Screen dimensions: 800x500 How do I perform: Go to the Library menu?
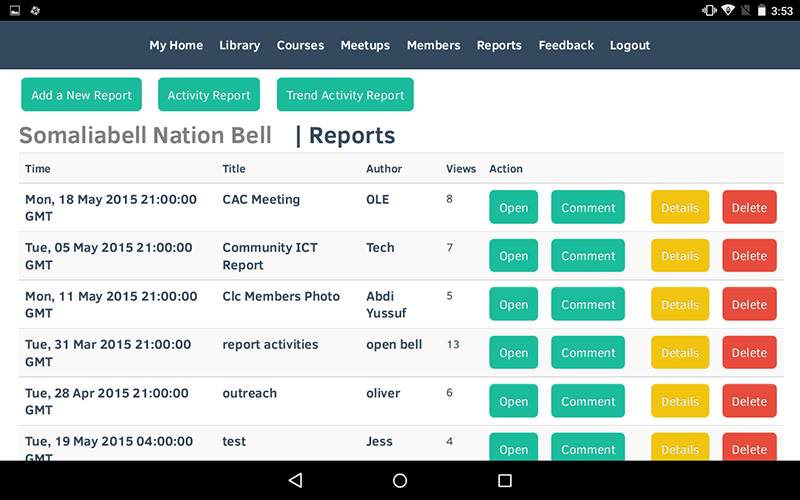[x=239, y=45]
